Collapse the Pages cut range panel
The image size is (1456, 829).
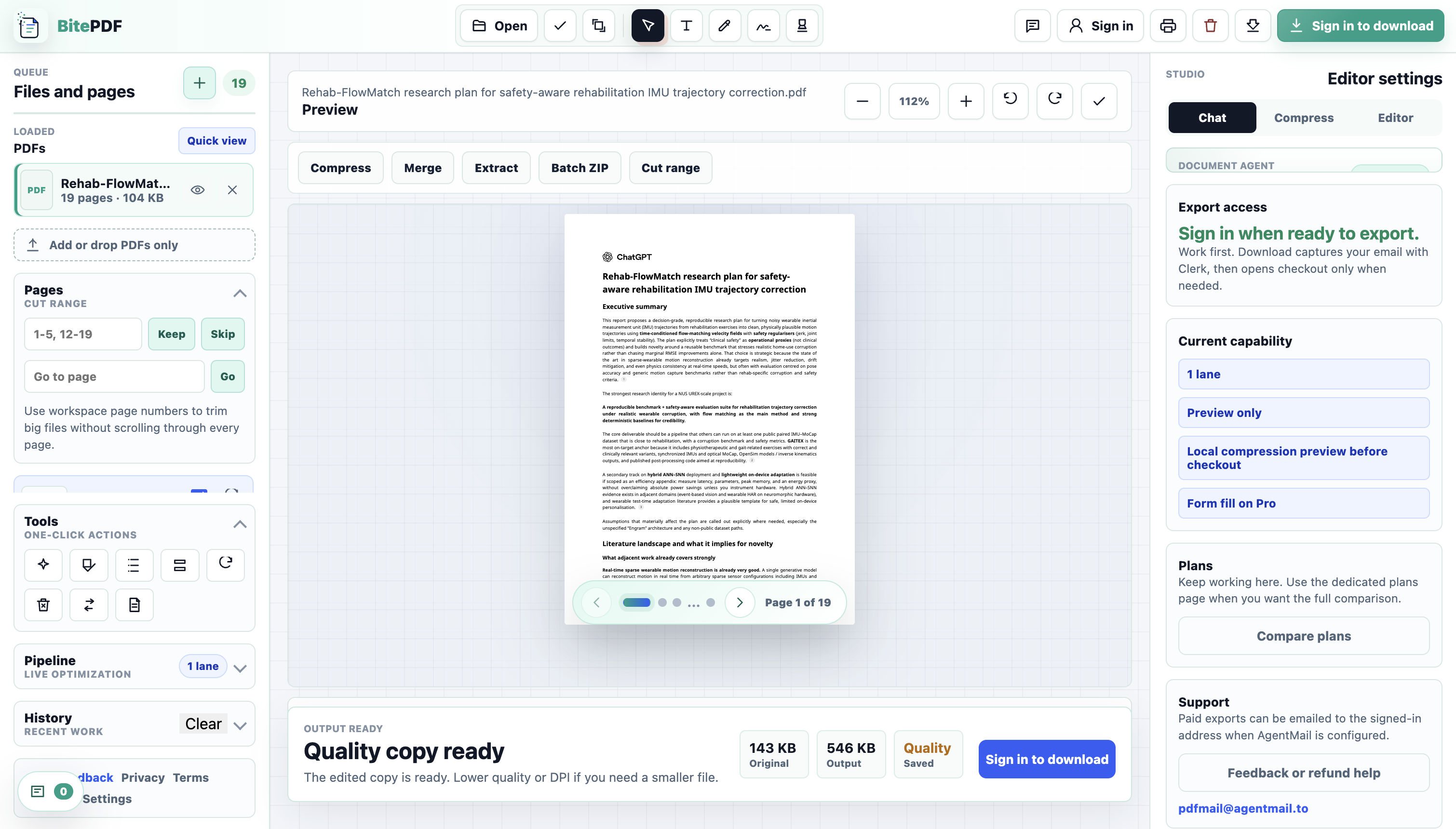pos(240,294)
